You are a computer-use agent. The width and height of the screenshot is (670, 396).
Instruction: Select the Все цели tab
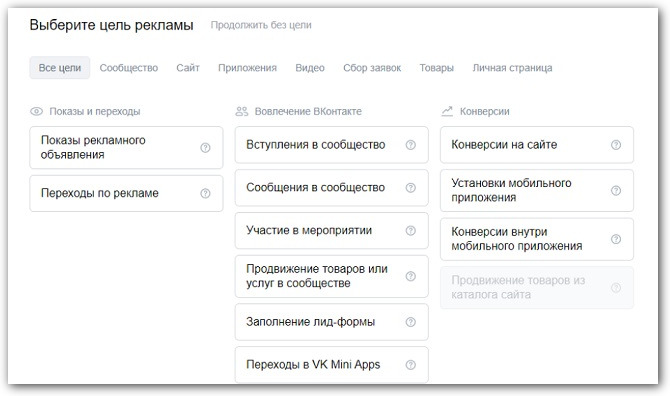tap(60, 68)
